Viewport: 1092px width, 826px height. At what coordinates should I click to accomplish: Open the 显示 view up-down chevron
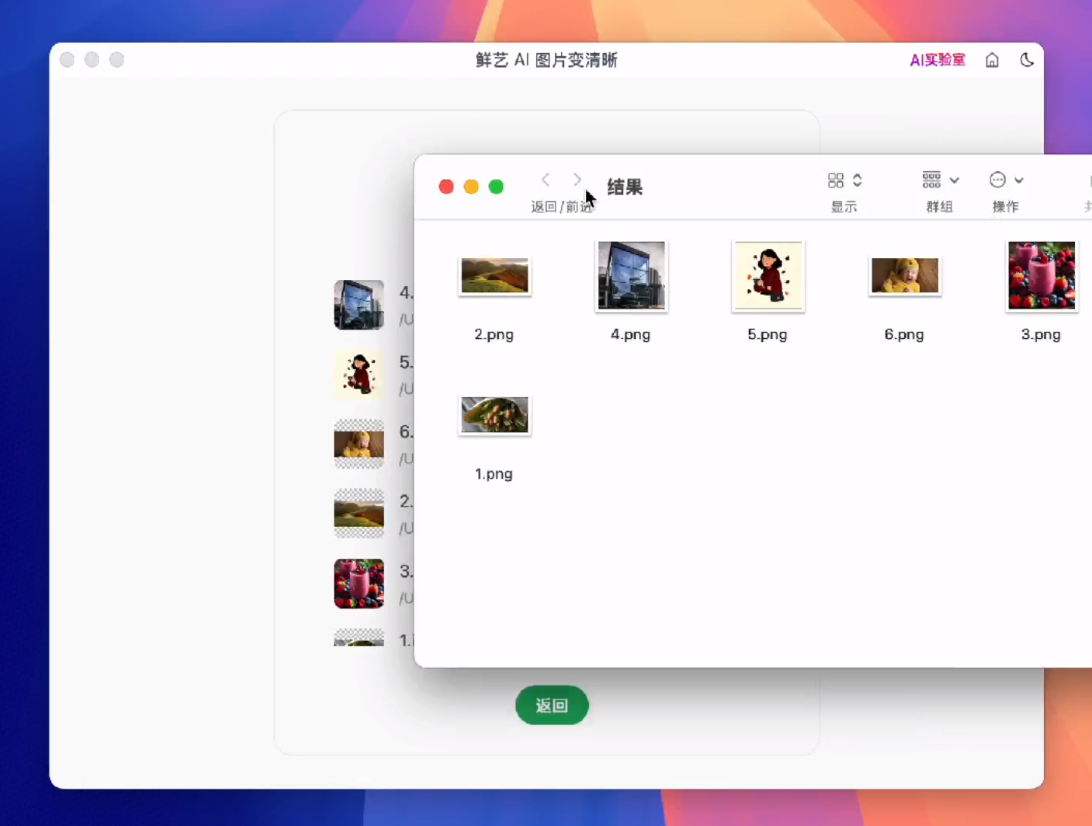tap(857, 180)
